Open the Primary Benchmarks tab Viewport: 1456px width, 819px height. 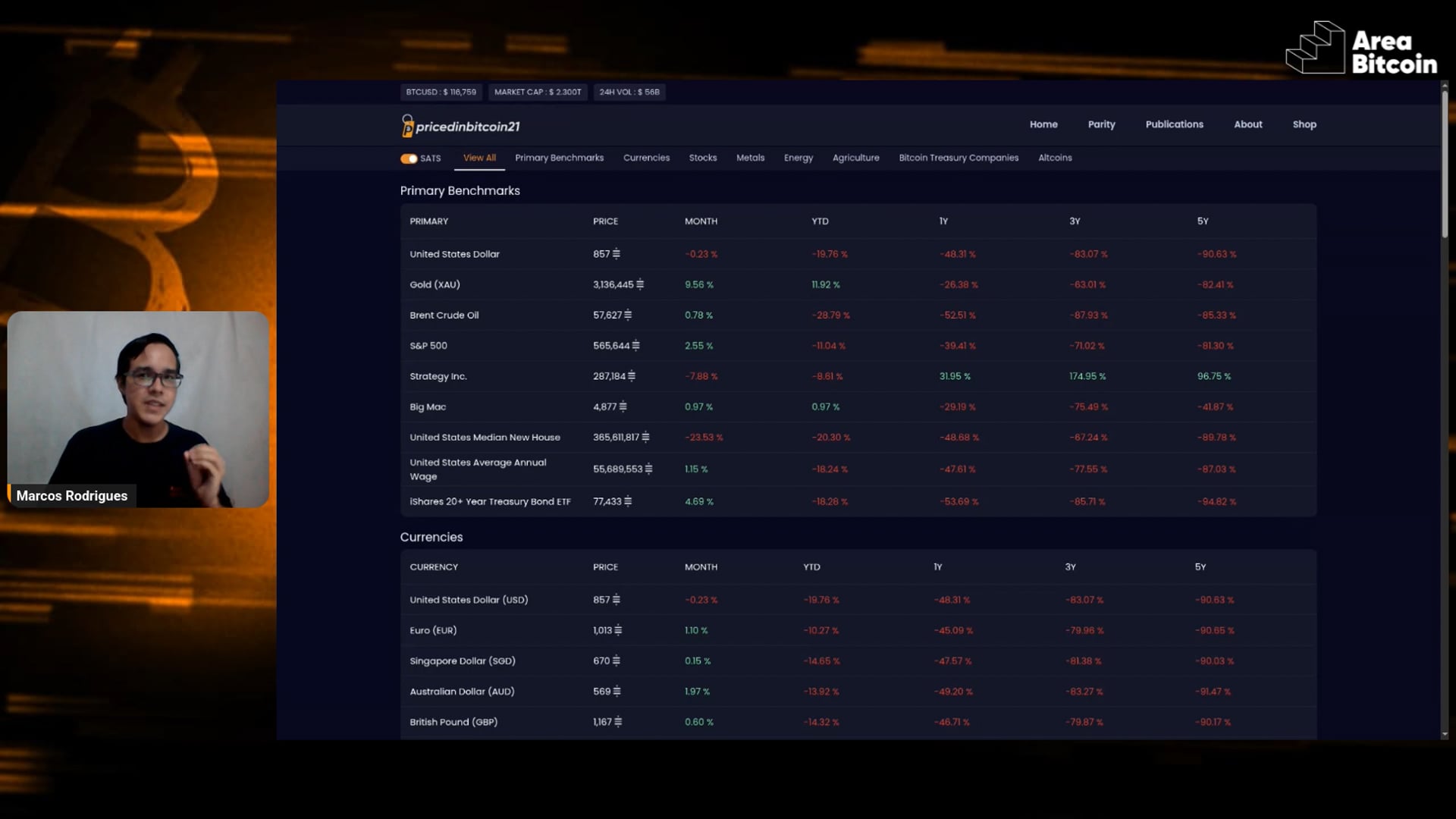(559, 158)
